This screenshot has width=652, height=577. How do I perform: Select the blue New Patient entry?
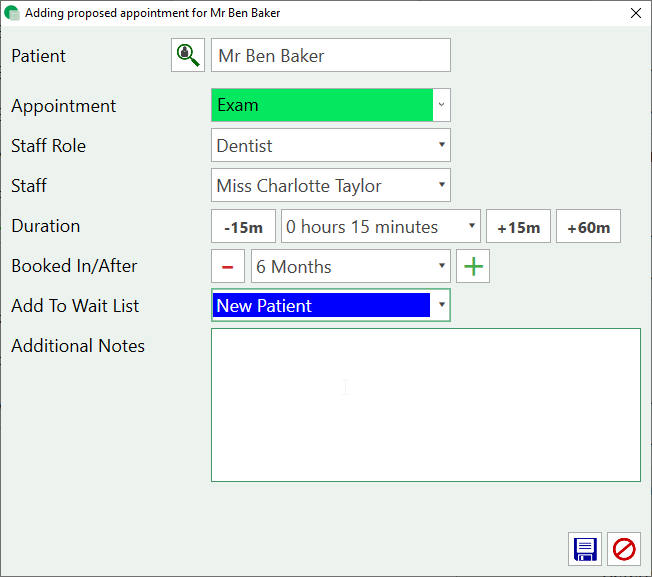point(321,305)
